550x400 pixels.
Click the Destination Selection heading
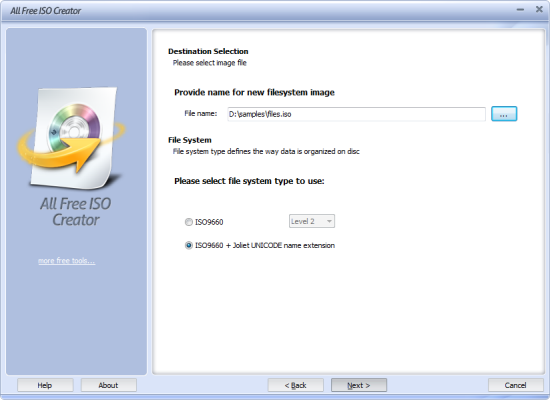point(208,51)
